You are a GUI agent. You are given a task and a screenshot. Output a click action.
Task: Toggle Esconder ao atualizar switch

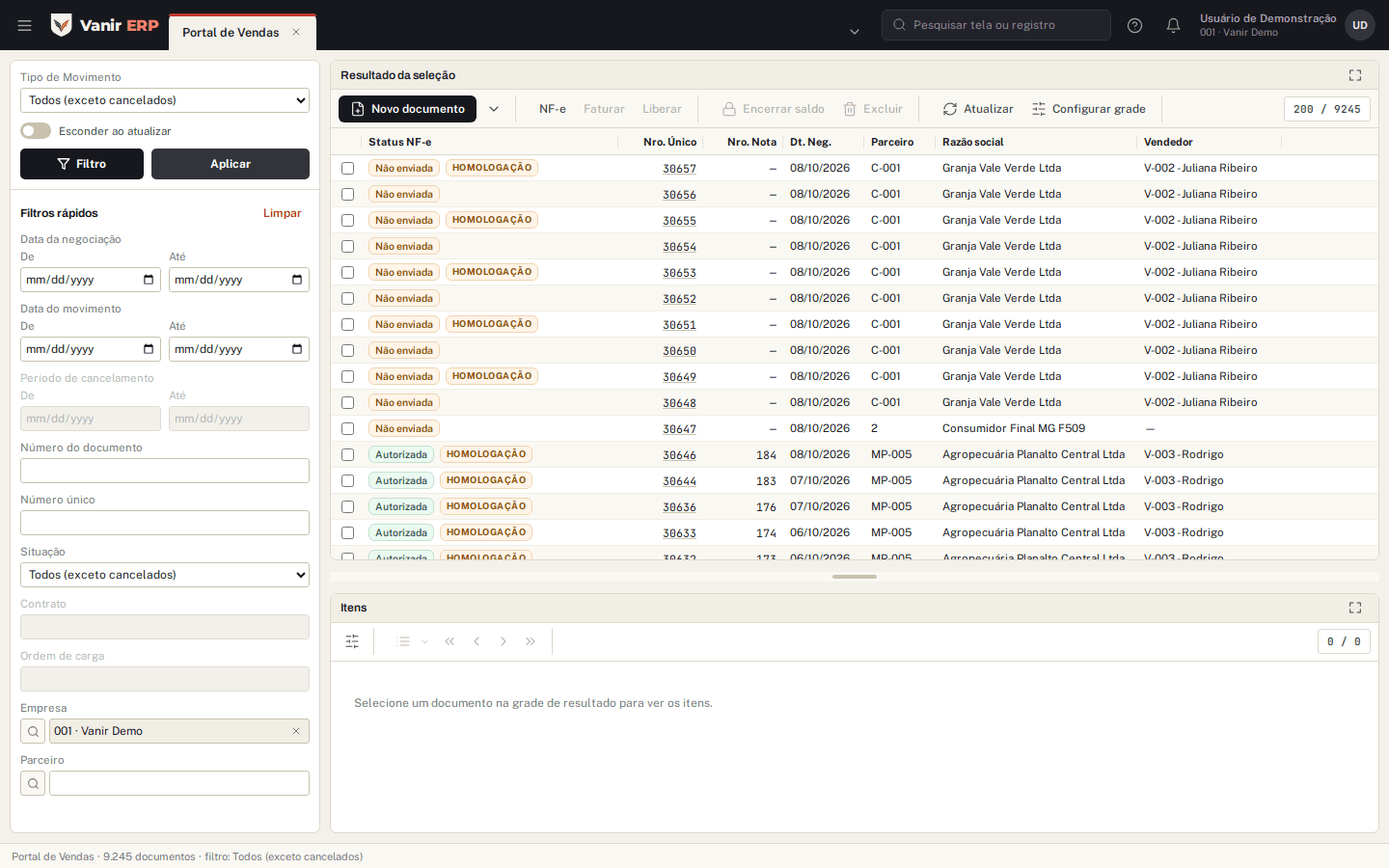[36, 131]
